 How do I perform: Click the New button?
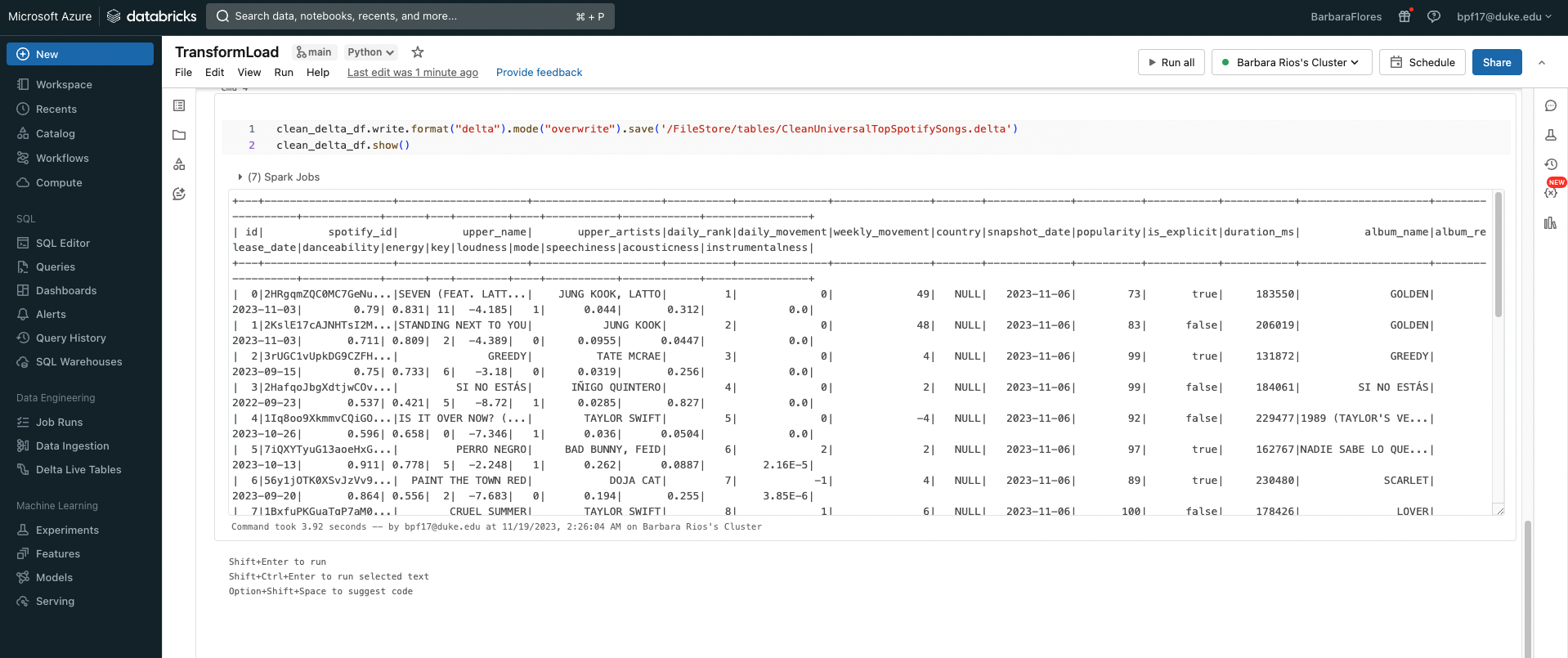80,54
